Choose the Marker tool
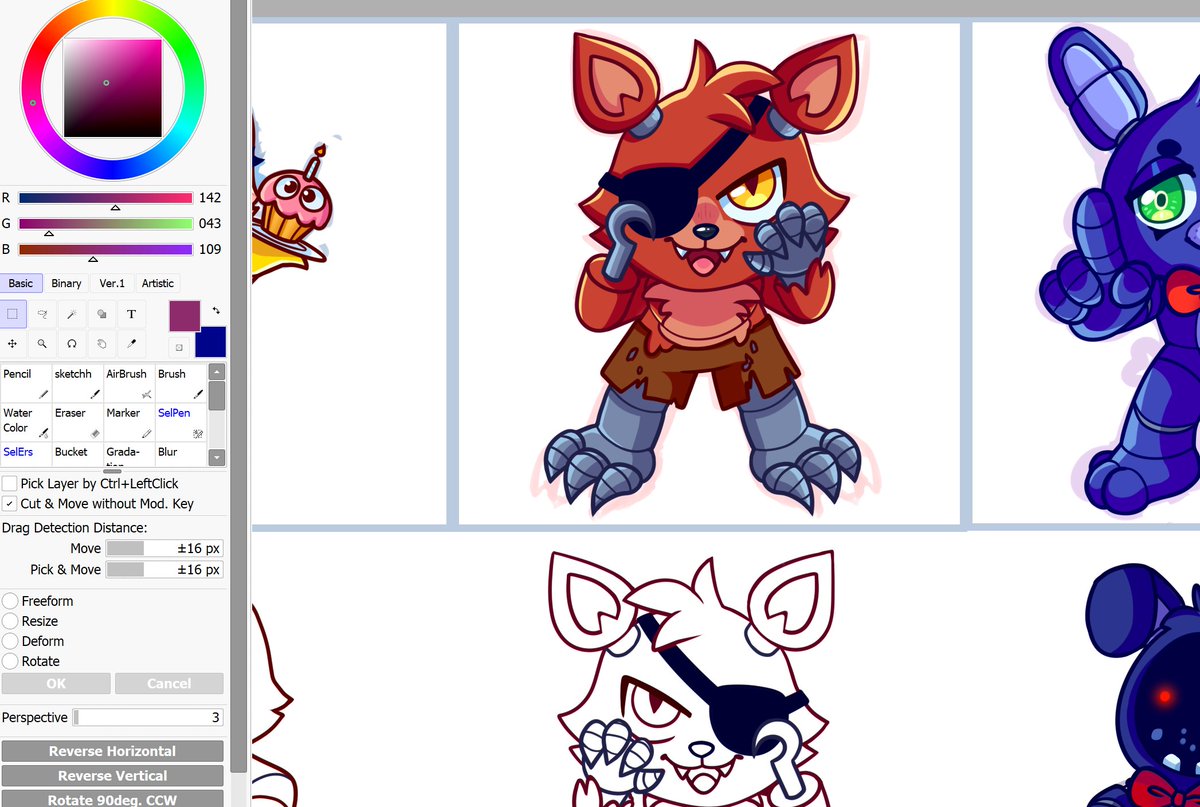This screenshot has width=1200, height=807. coord(130,422)
